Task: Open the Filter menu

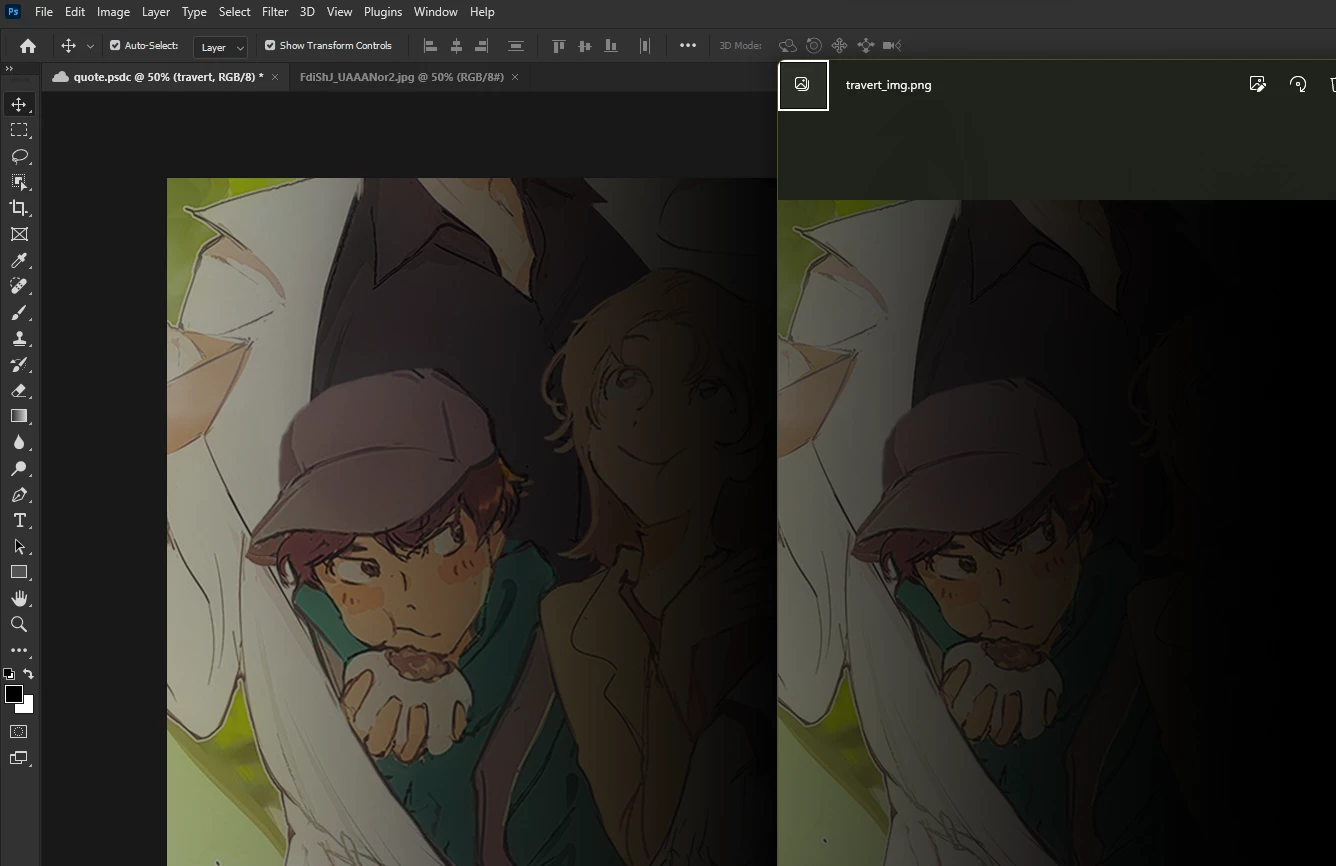Action: tap(275, 12)
